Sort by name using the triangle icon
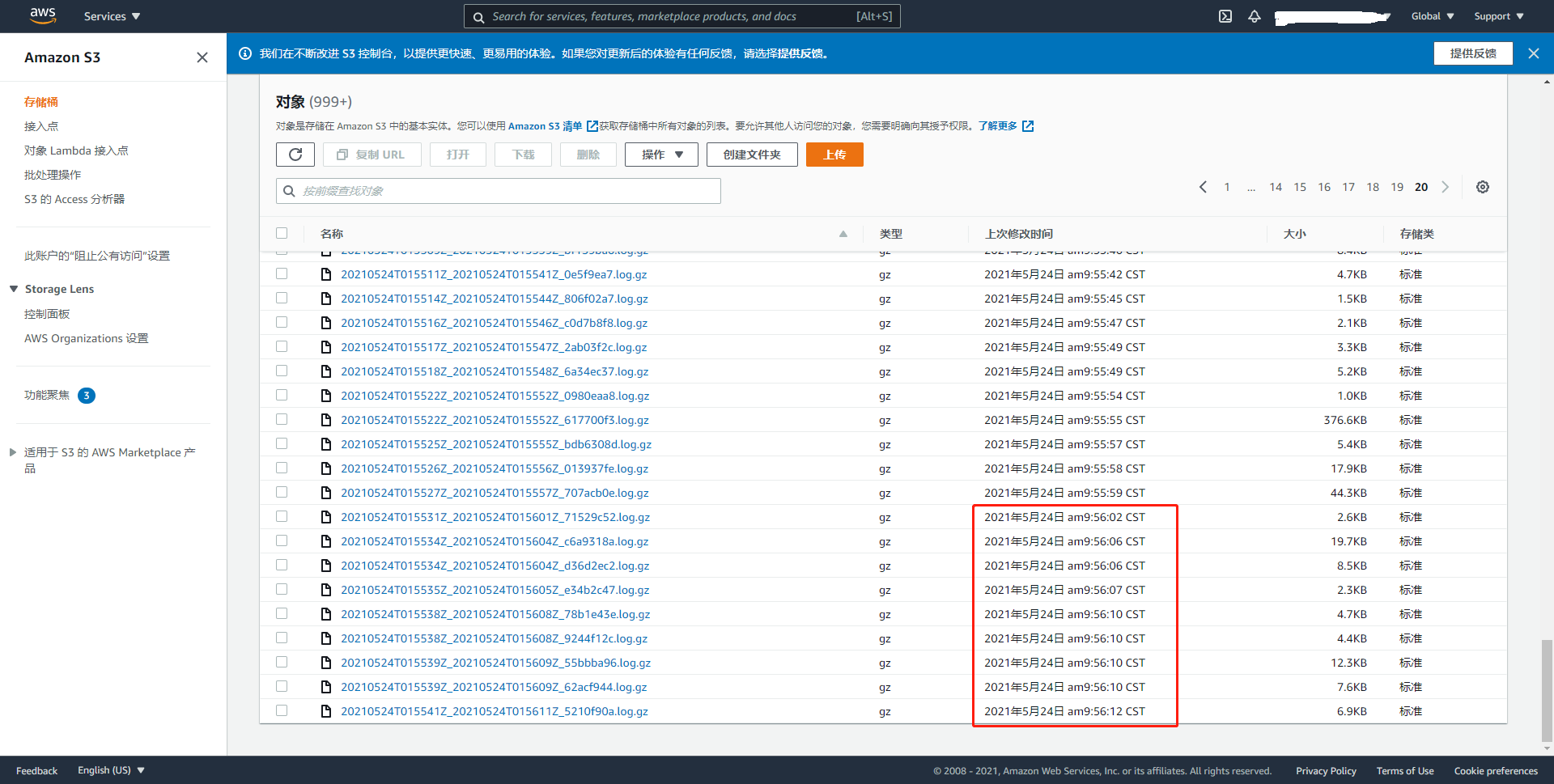The height and width of the screenshot is (784, 1554). pos(843,234)
